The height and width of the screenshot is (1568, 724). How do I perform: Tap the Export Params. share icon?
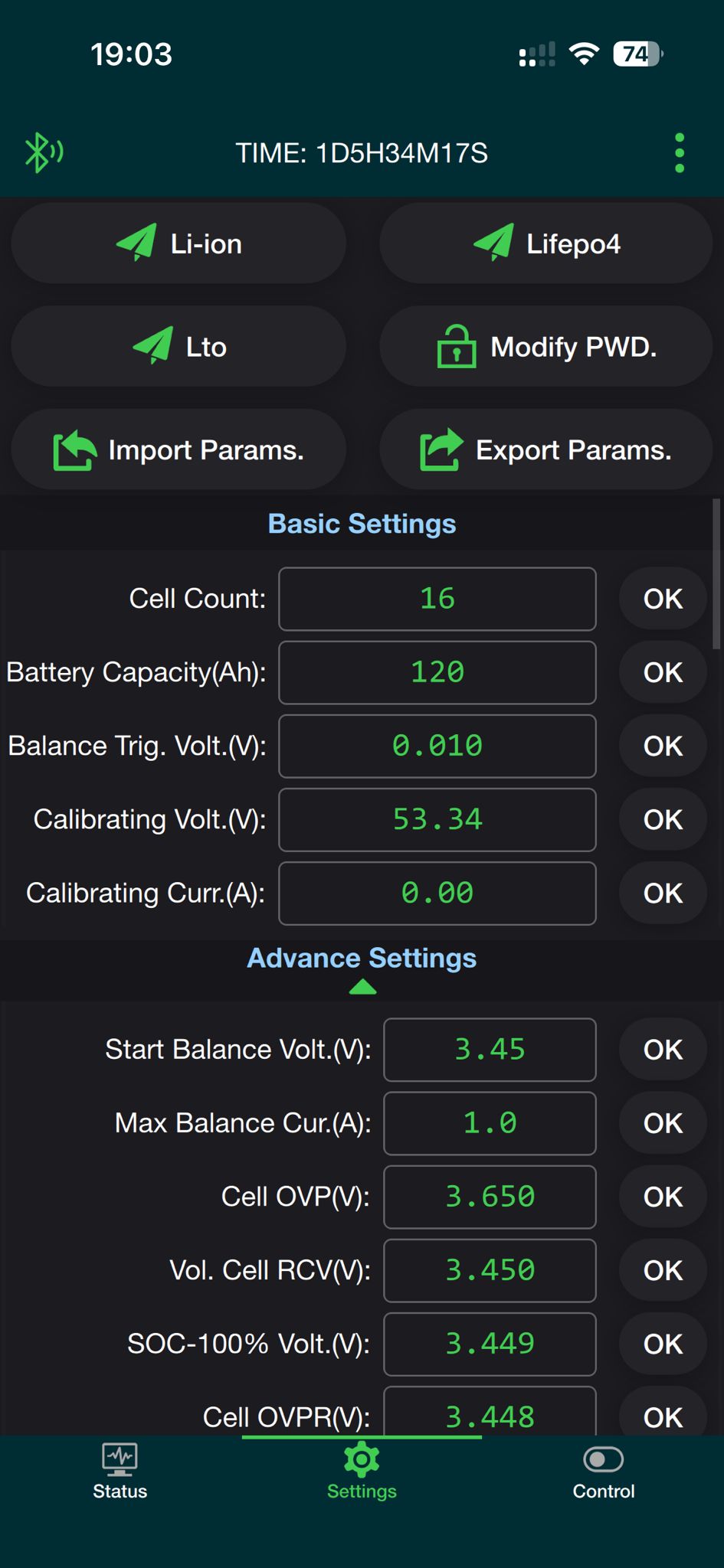tap(441, 450)
